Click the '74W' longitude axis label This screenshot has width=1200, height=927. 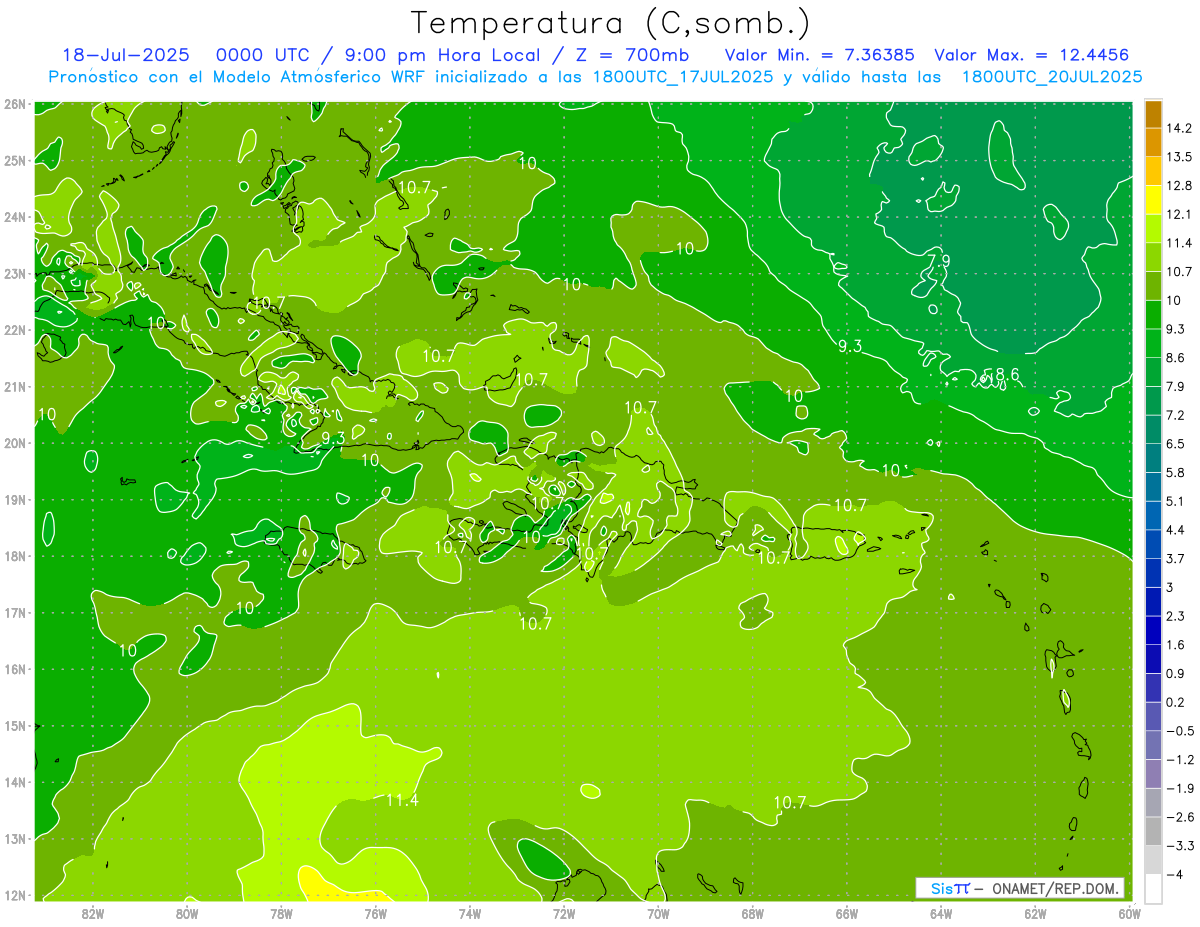[x=470, y=913]
